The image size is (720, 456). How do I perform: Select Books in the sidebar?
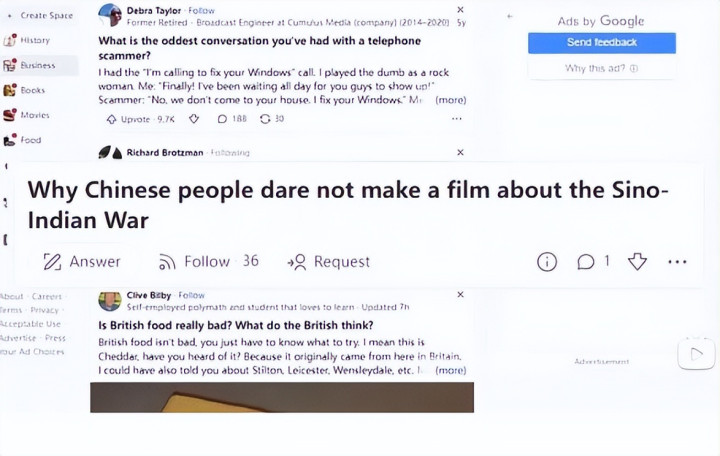pos(33,90)
